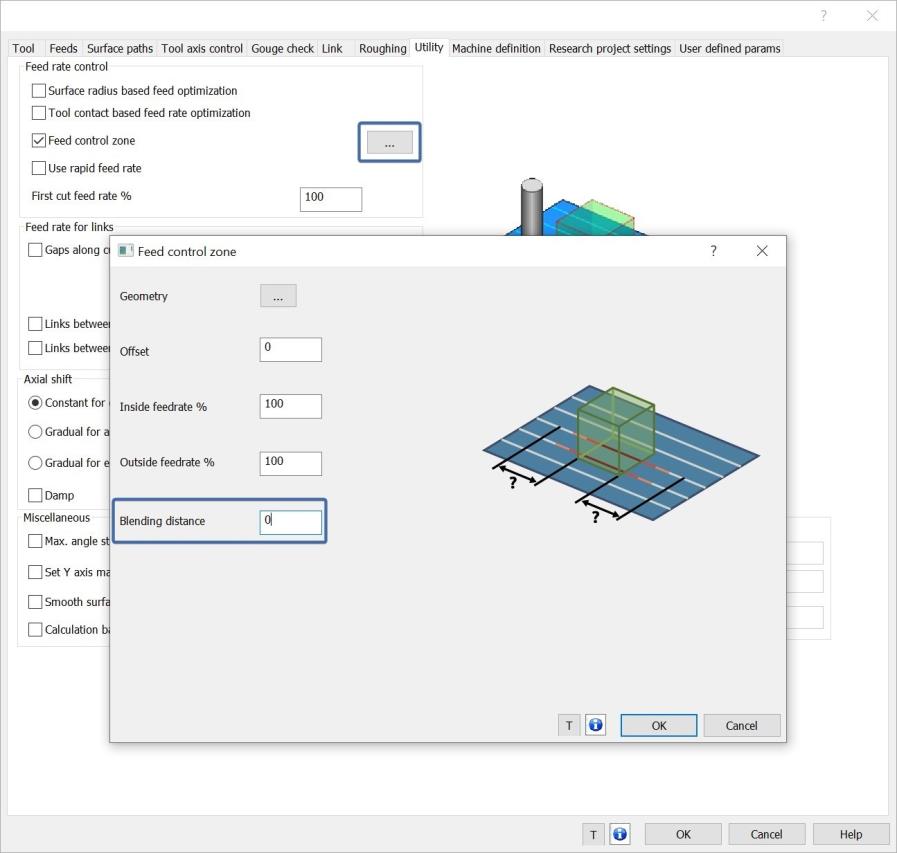The height and width of the screenshot is (853, 897).
Task: Click the Feed control zone title icon
Action: [125, 251]
